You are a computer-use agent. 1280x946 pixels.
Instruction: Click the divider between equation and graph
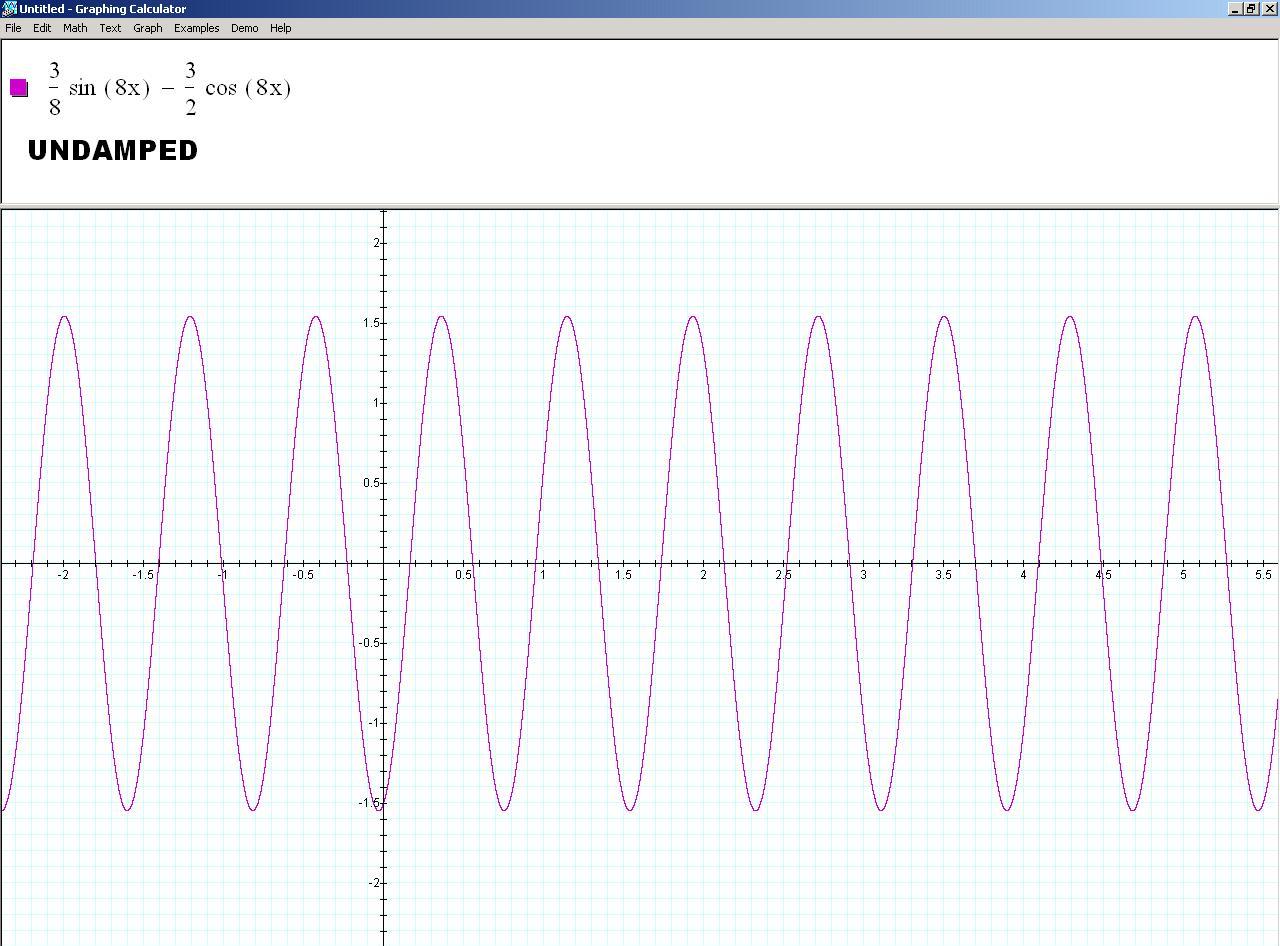coord(640,206)
